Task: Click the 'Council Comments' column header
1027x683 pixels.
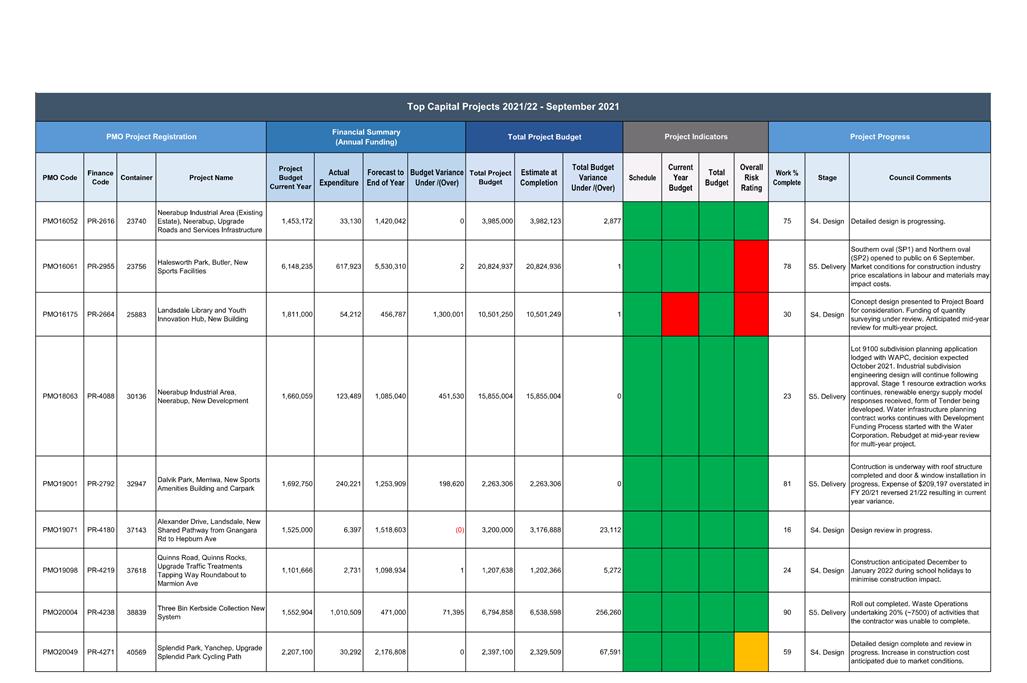Action: click(920, 177)
